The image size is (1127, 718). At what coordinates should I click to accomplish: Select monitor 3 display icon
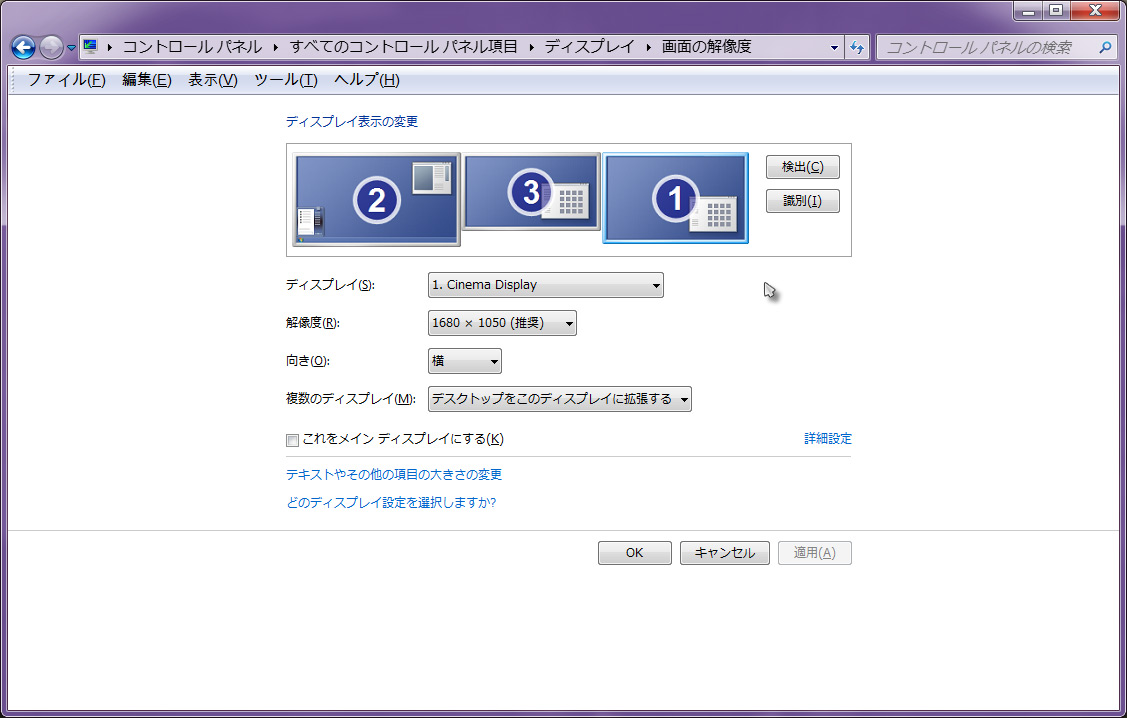(x=531, y=190)
